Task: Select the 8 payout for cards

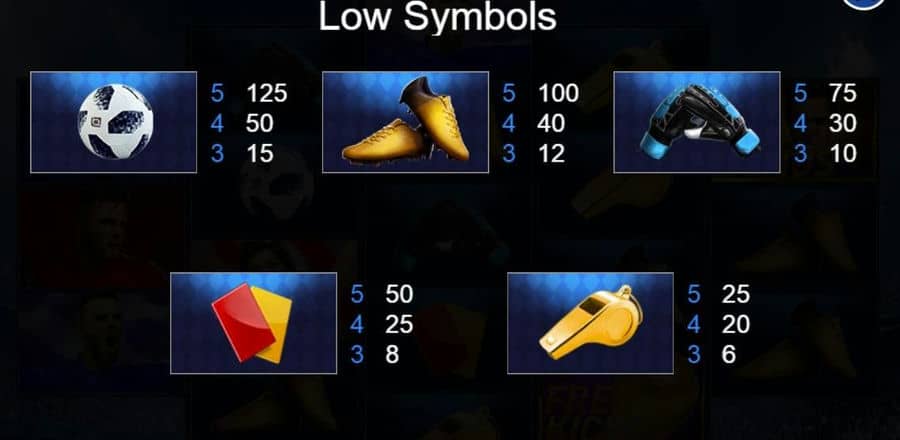Action: [392, 355]
